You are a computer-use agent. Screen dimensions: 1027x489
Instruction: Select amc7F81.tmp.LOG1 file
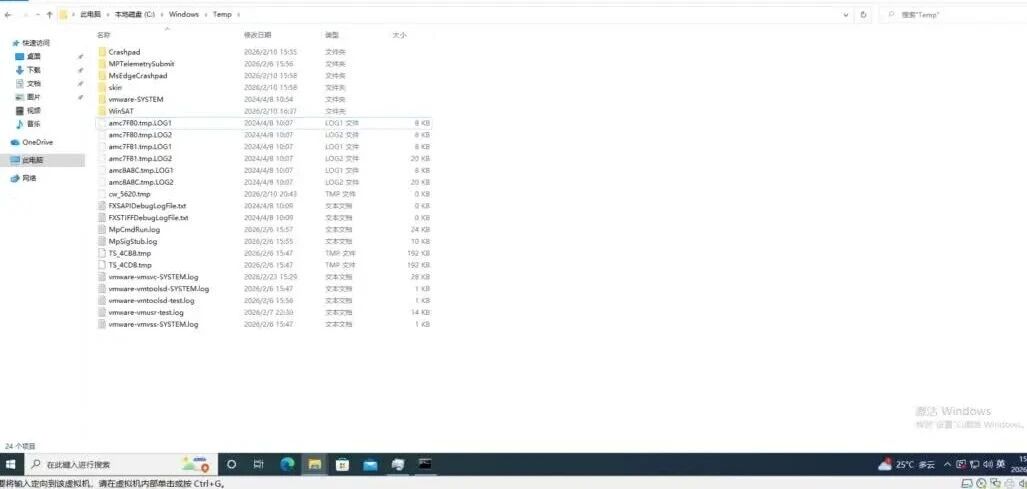click(x=263, y=147)
